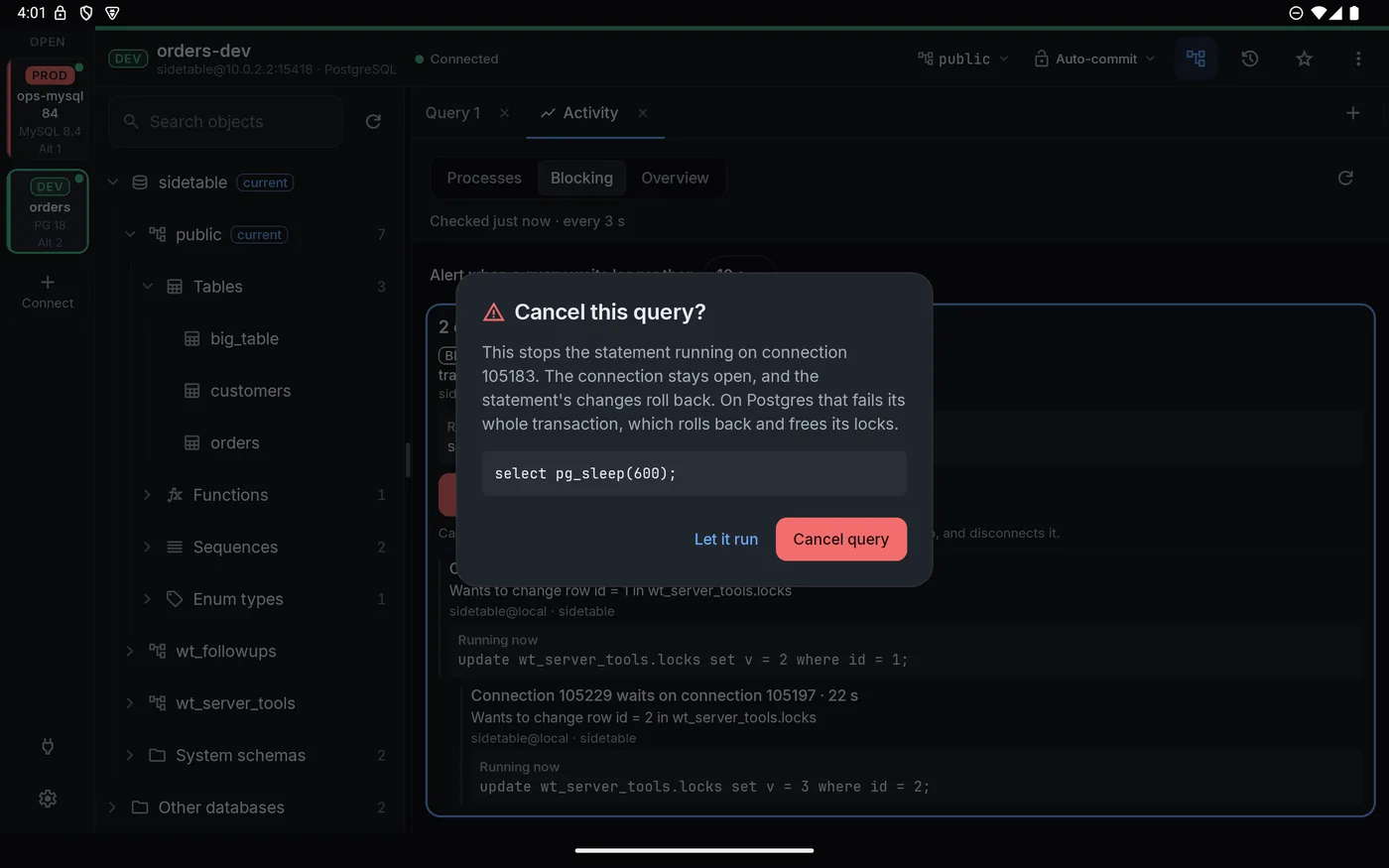Click the sidetable database icon
1389x868 pixels.
(140, 183)
